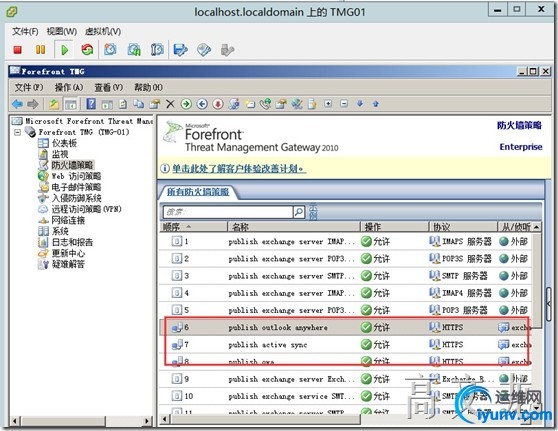Reset the virtual machine

coord(87,50)
